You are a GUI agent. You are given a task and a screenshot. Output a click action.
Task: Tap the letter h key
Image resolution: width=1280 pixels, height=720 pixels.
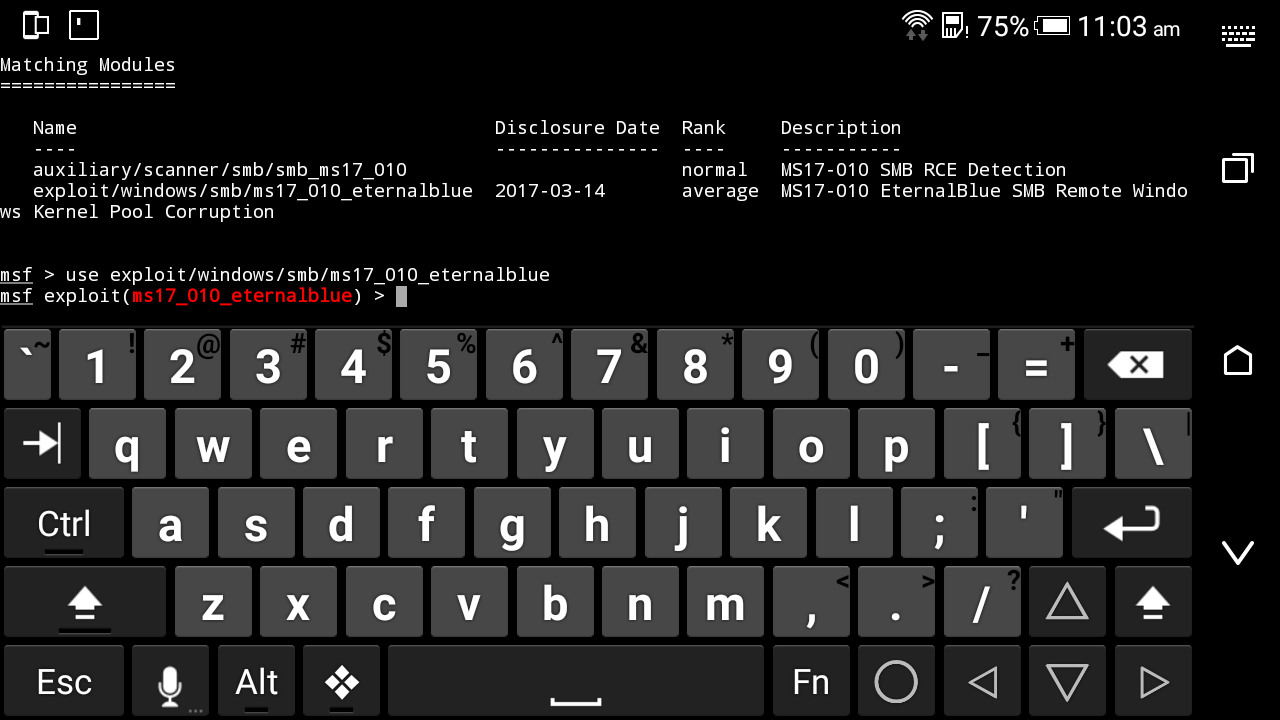click(597, 523)
